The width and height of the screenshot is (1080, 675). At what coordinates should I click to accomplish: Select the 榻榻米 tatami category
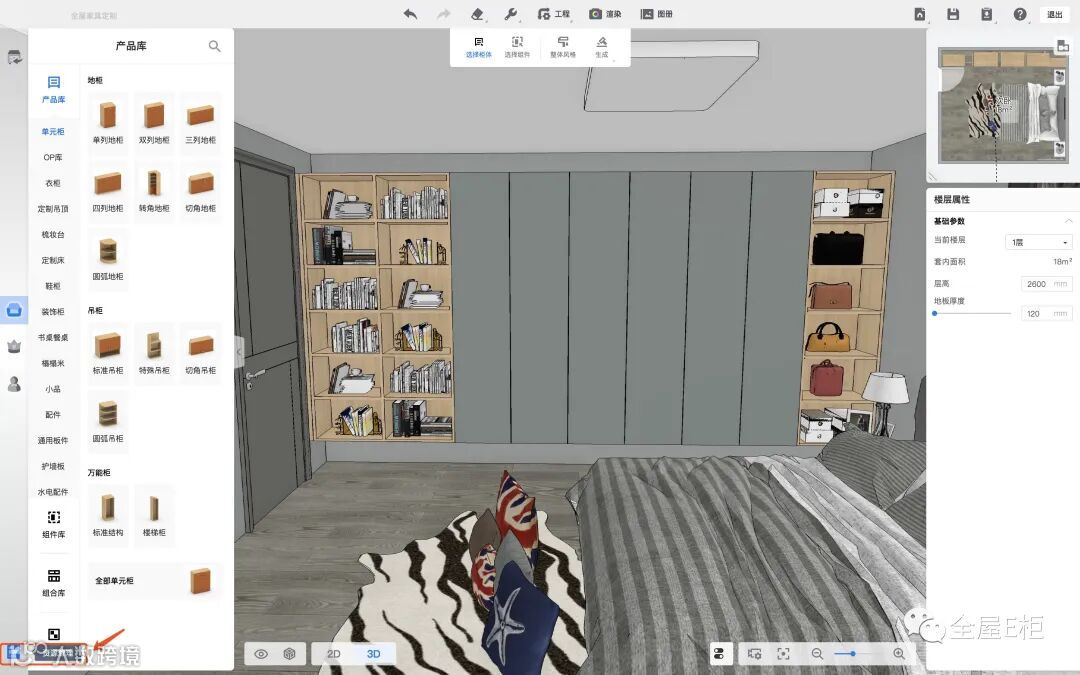[53, 363]
